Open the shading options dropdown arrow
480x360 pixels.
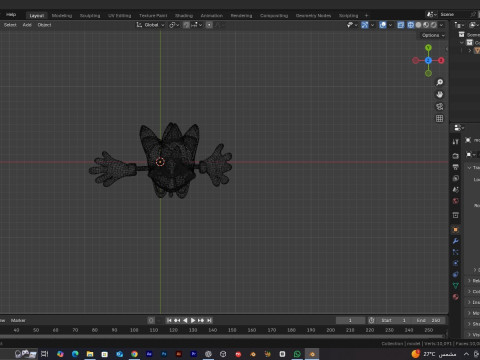pyautogui.click(x=442, y=25)
